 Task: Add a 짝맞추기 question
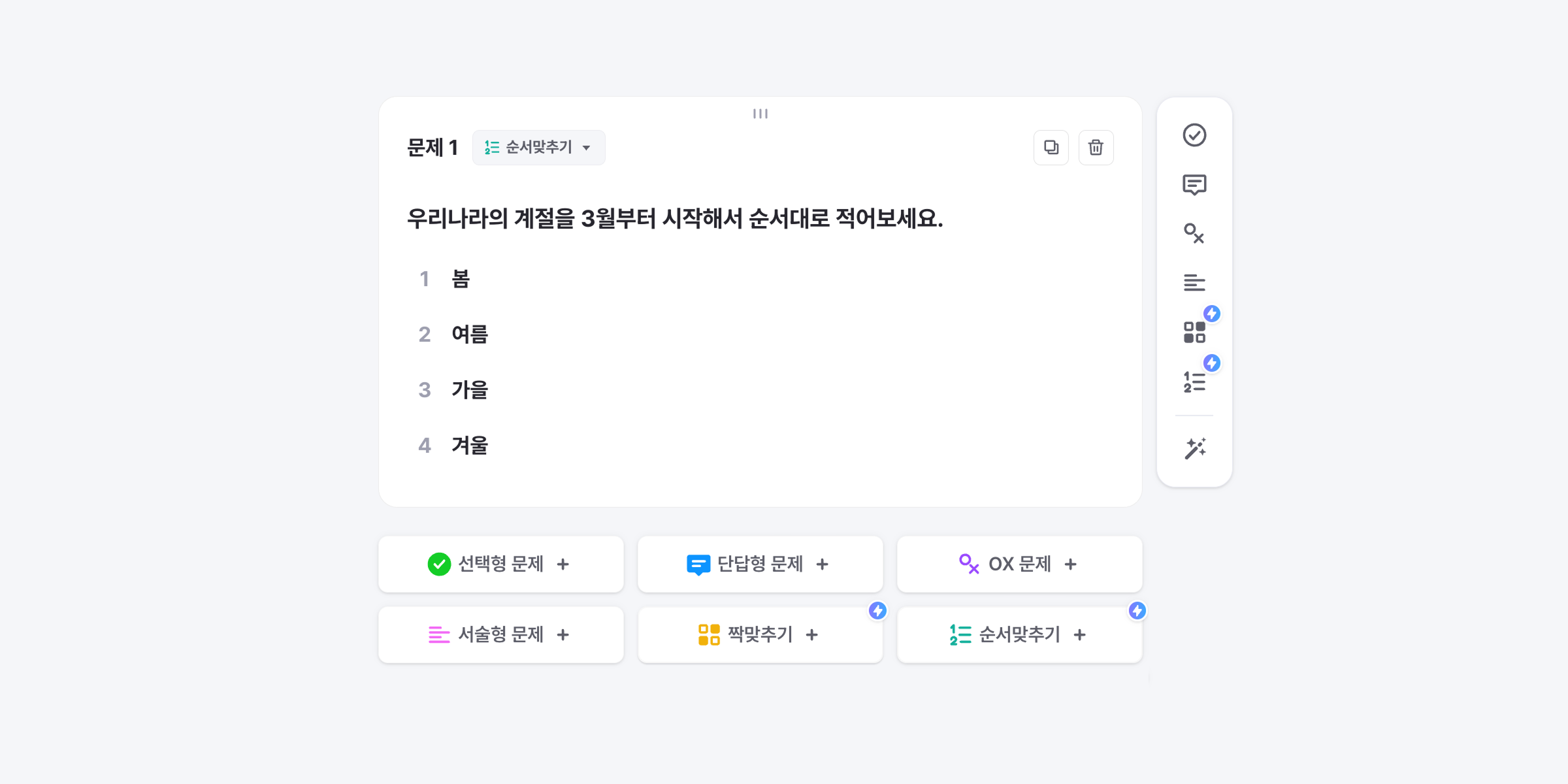point(760,635)
